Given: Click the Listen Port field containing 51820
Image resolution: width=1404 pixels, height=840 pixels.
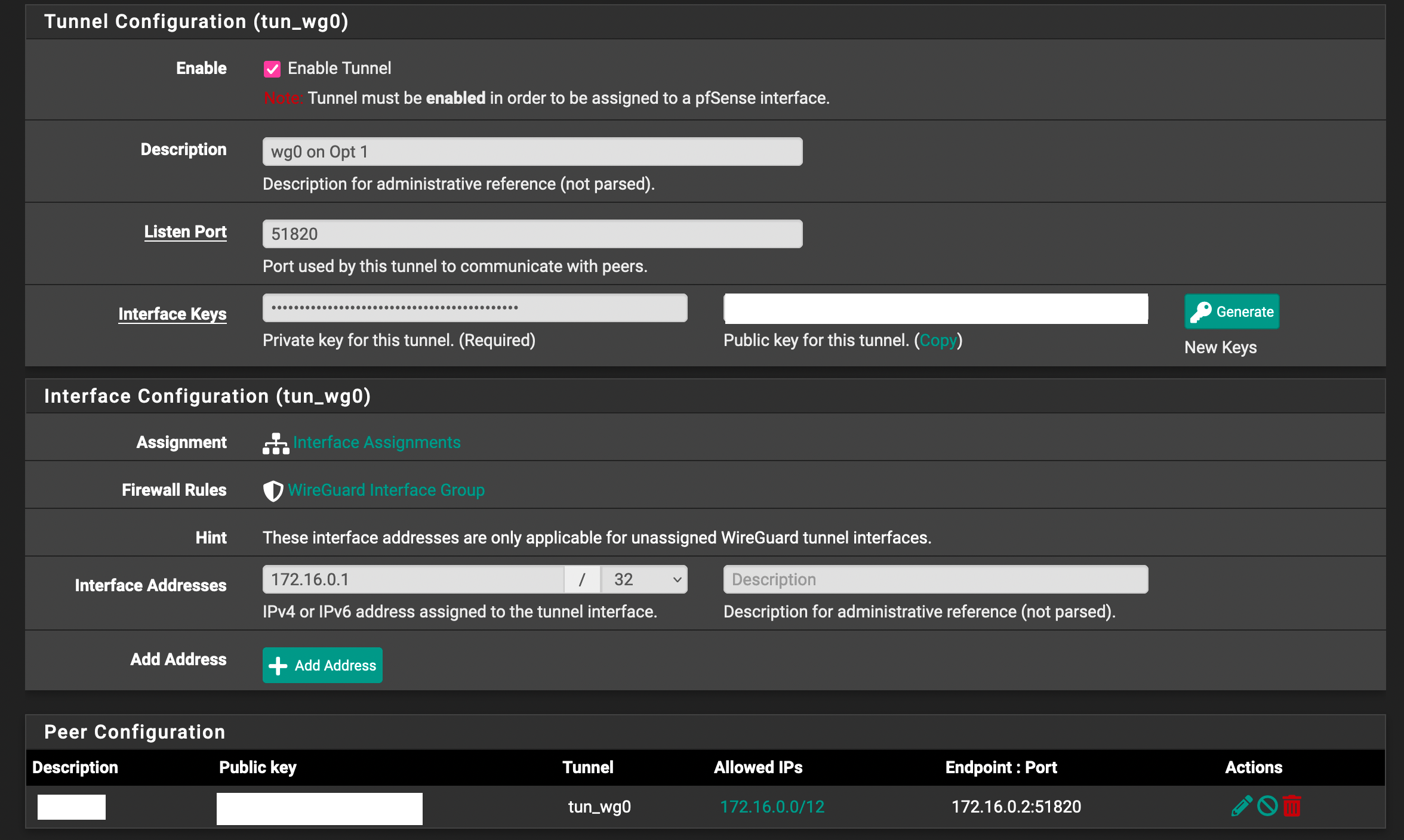Looking at the screenshot, I should pyautogui.click(x=532, y=233).
